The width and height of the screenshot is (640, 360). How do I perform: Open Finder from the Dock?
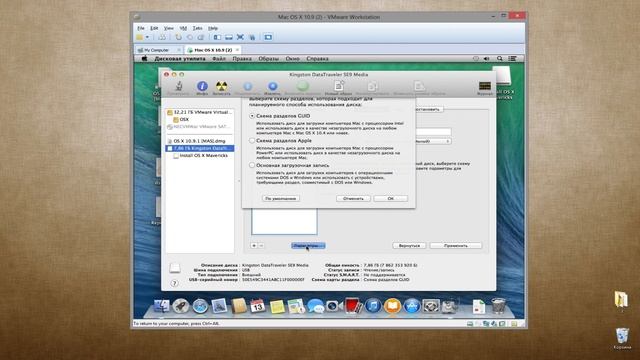click(x=162, y=306)
